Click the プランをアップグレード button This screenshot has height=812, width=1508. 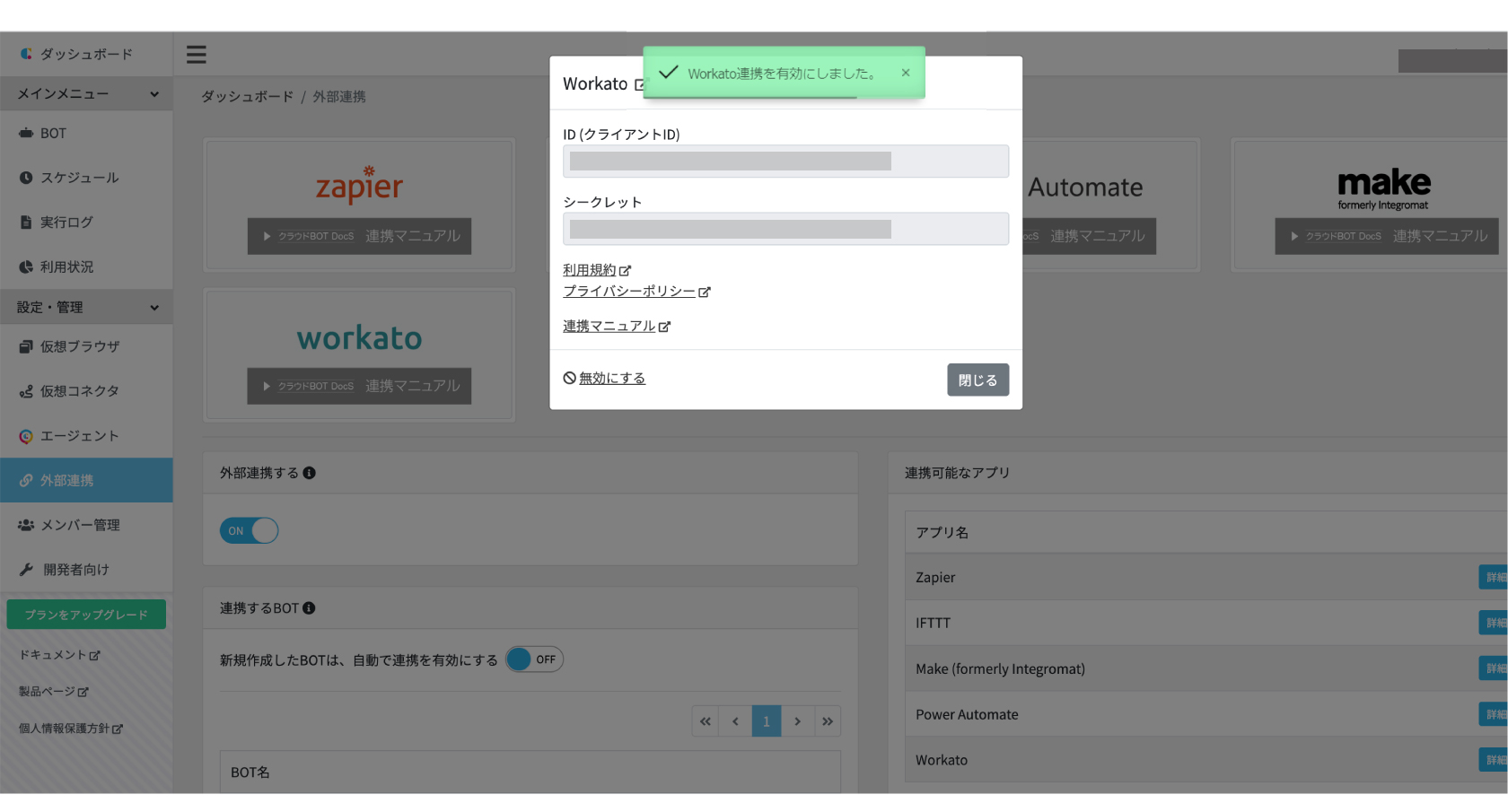[x=86, y=615]
